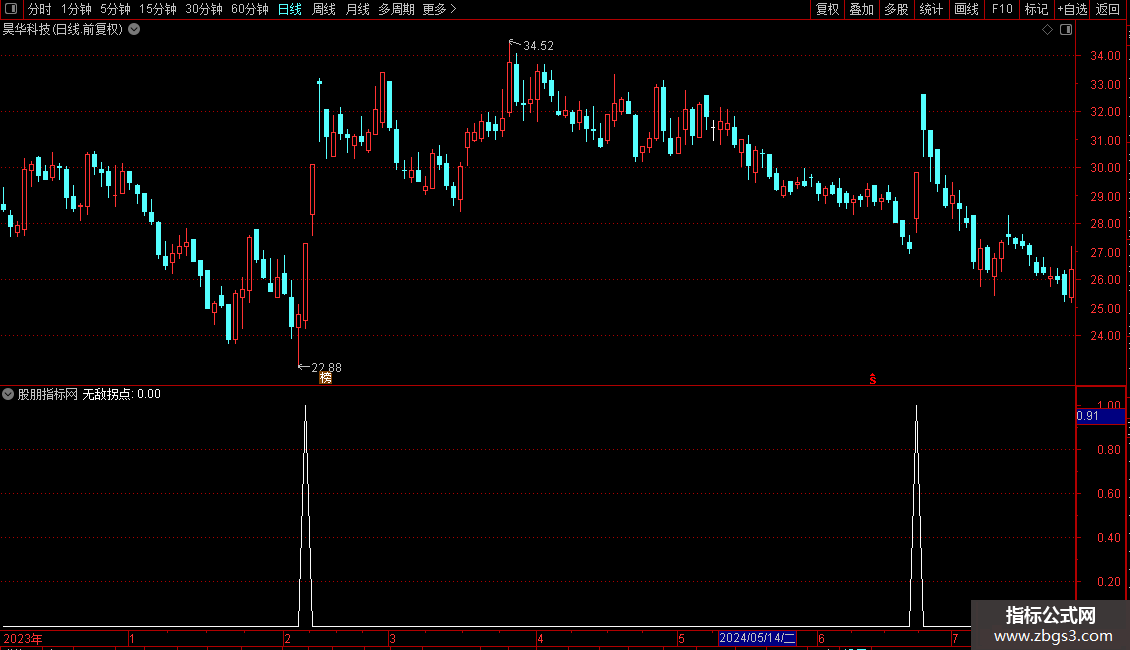
Task: Click the 24.00 price axis label
Action: (x=1105, y=335)
